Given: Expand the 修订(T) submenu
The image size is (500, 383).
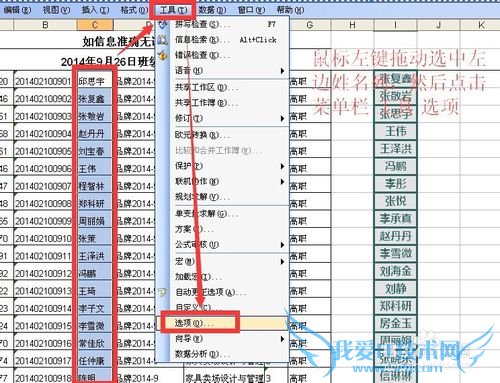Looking at the screenshot, I should 223,118.
